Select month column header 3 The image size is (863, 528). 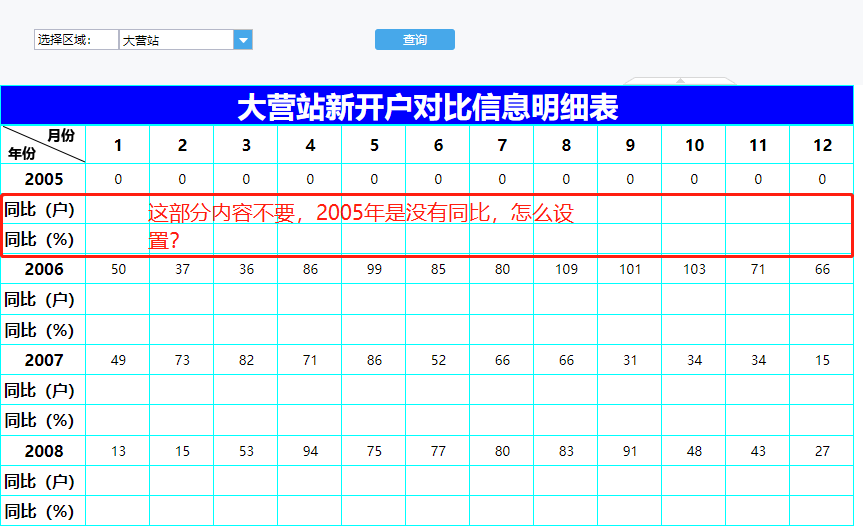[246, 145]
